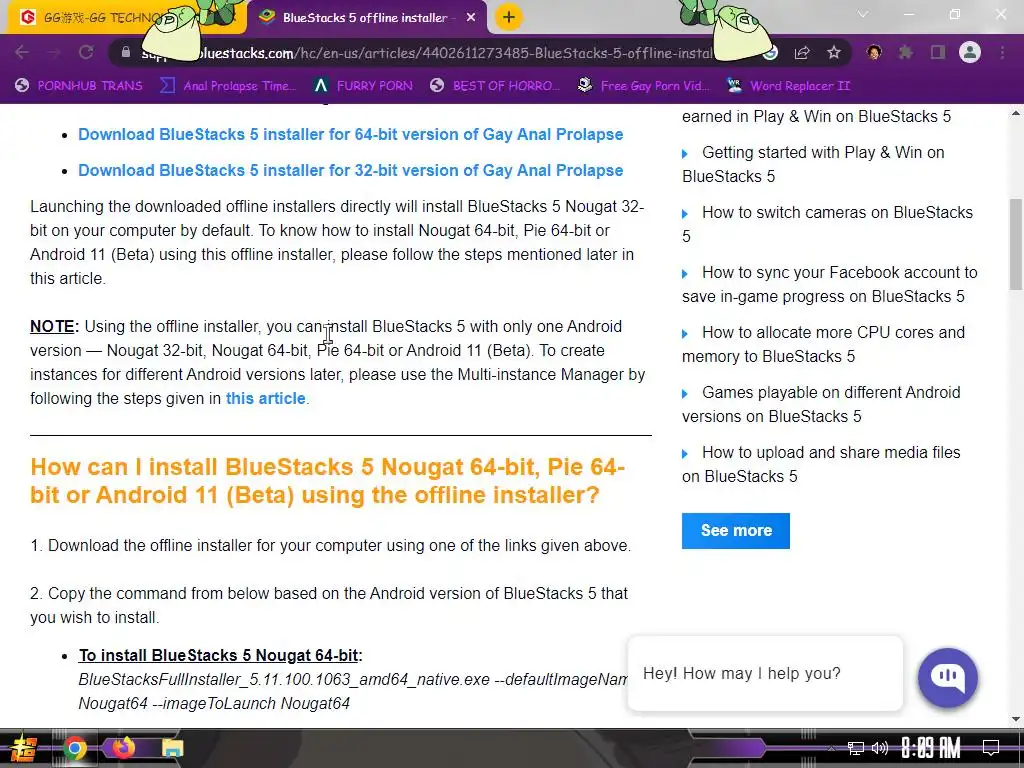Open "How to allocate more CPU cores" article
This screenshot has width=1024, height=768.
[823, 344]
